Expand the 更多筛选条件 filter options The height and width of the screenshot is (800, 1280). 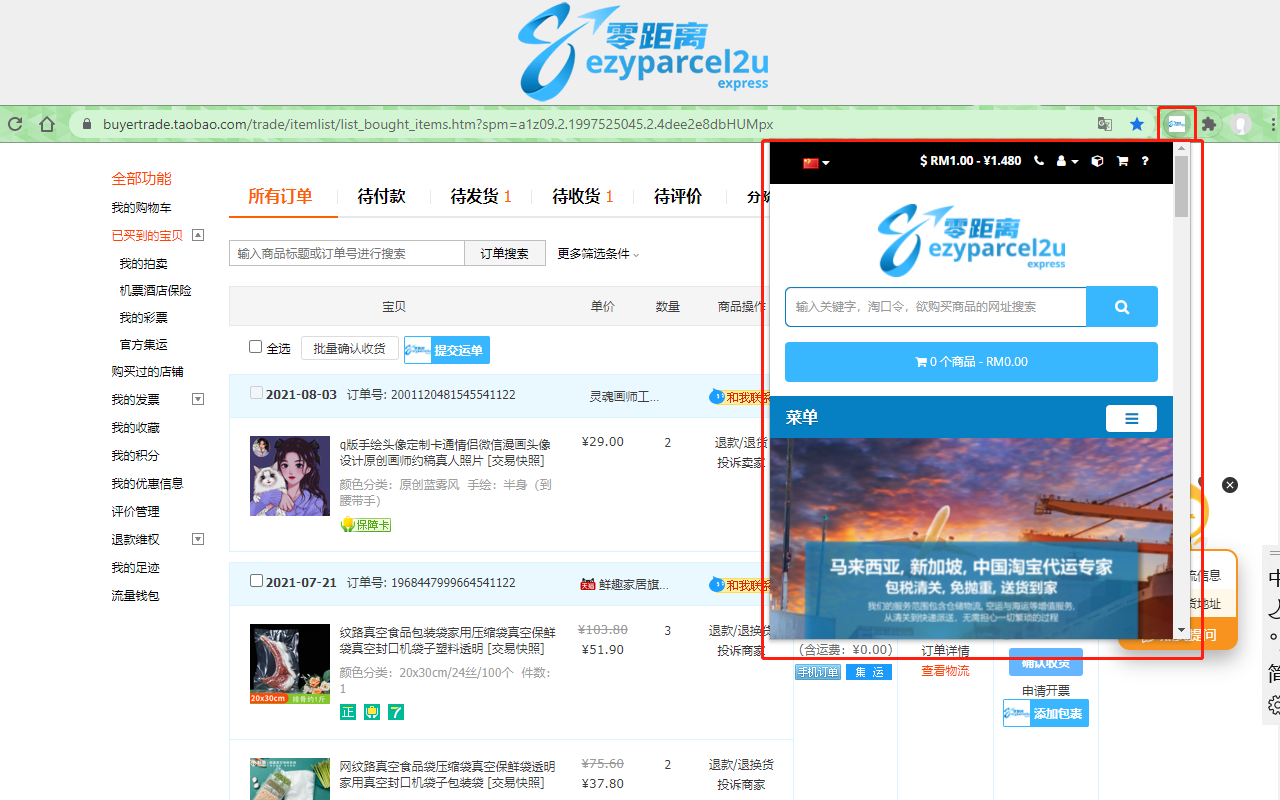598,254
